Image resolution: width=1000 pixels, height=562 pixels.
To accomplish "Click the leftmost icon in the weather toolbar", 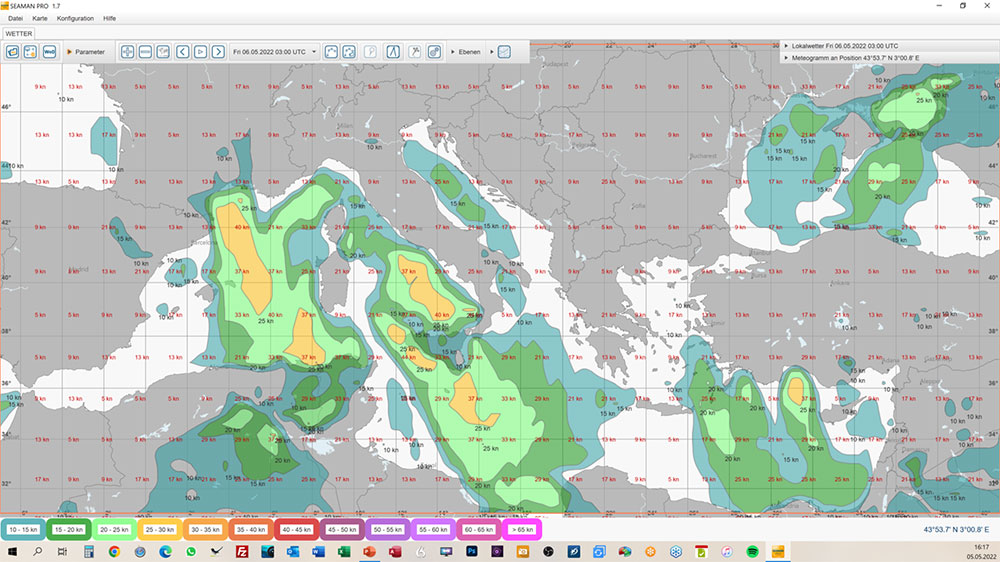I will point(13,51).
